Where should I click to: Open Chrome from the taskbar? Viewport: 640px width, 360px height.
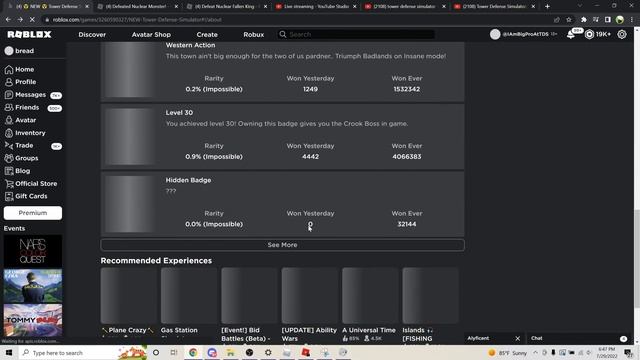pos(193,353)
